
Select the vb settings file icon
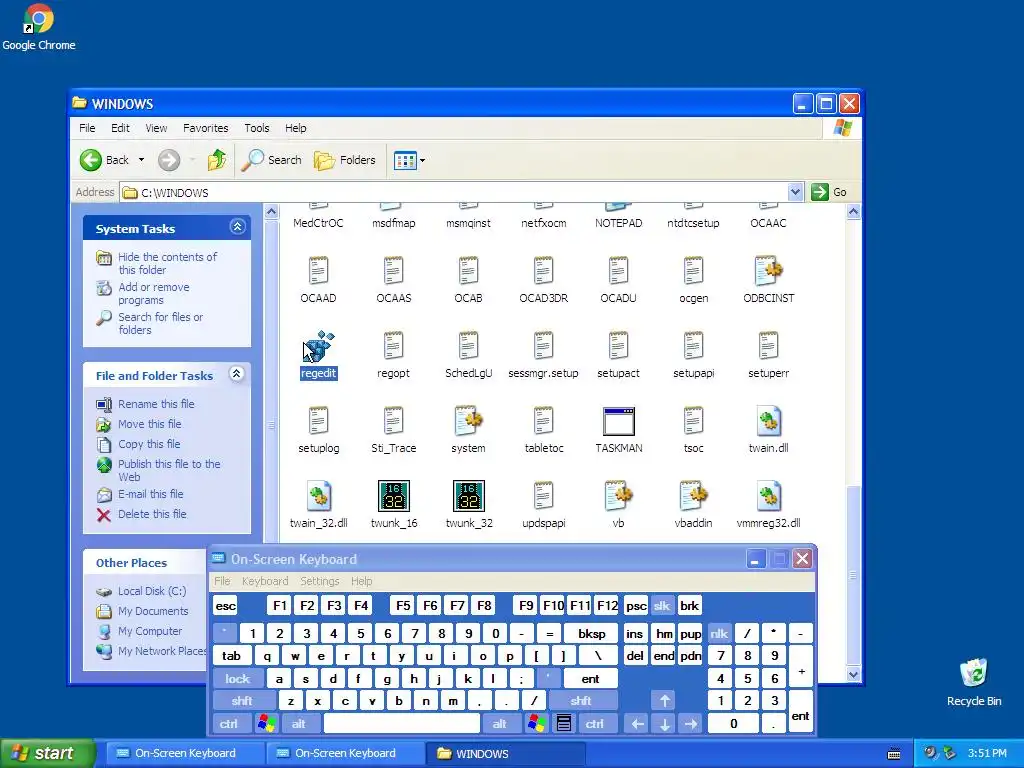pos(618,496)
